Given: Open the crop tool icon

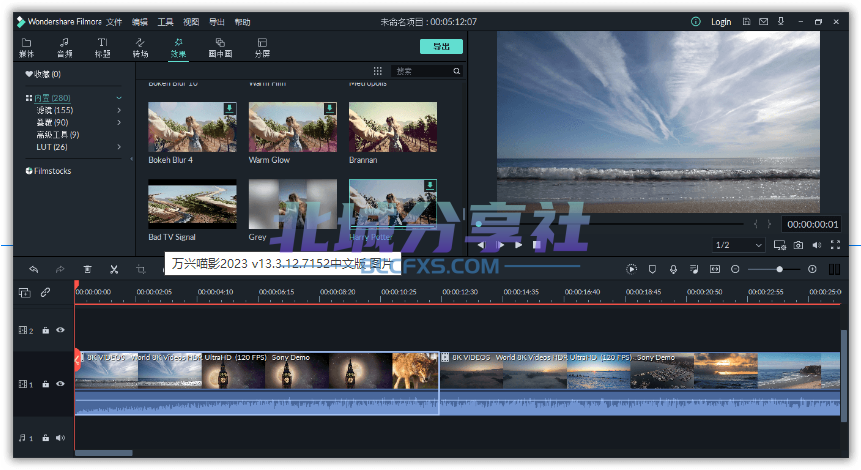Looking at the screenshot, I should [x=141, y=269].
